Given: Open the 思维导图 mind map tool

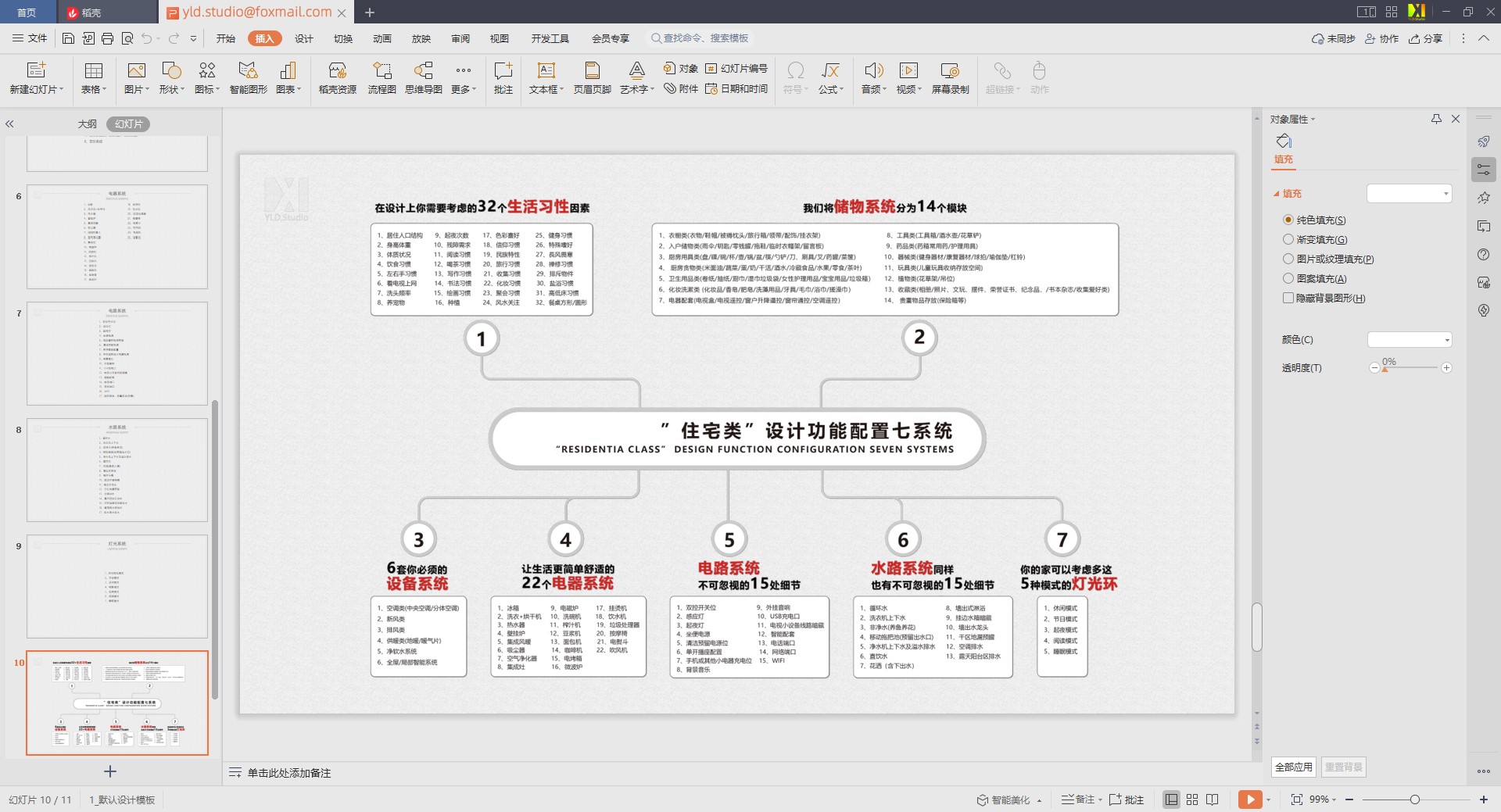Looking at the screenshot, I should (423, 77).
